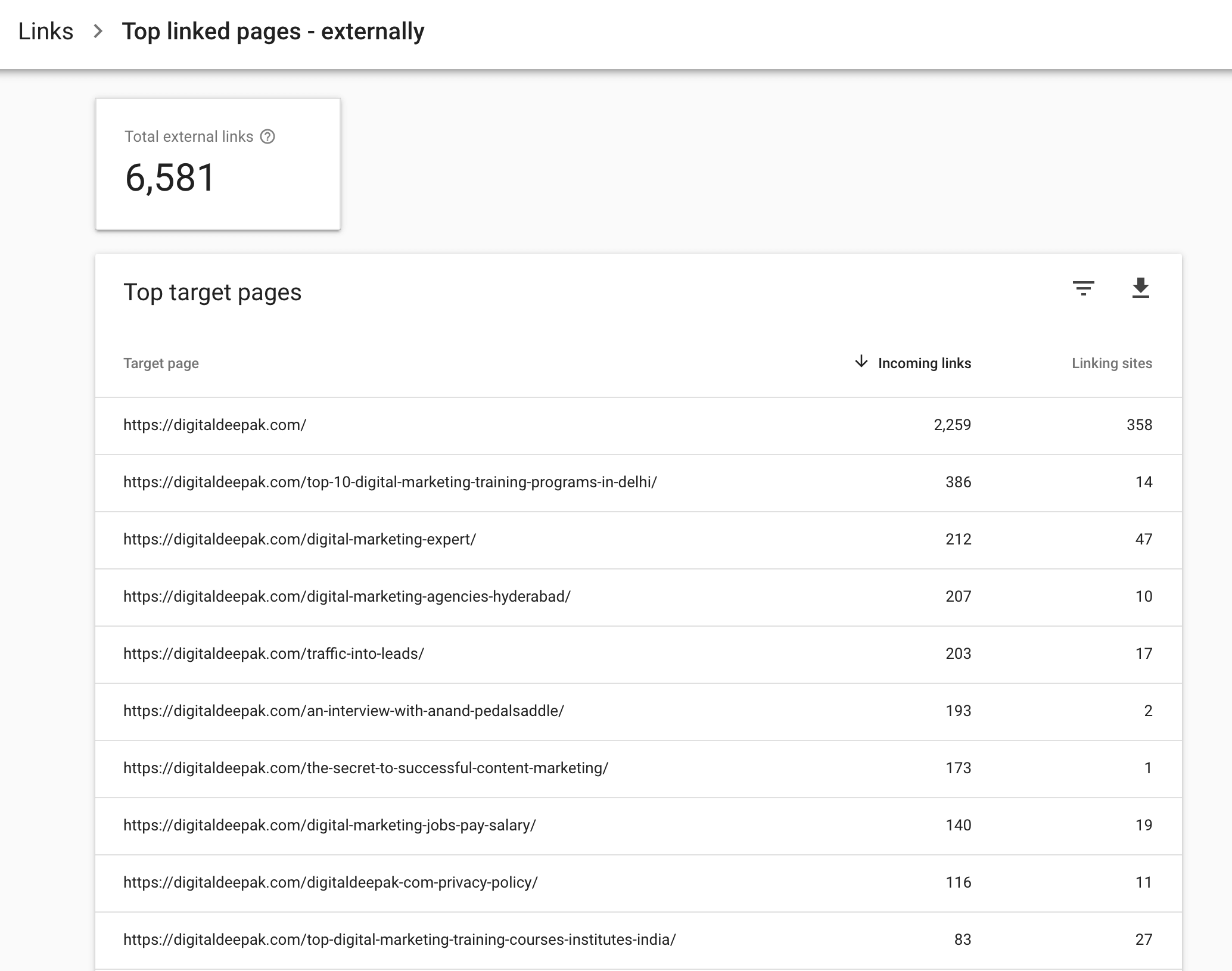Viewport: 1232px width, 971px height.
Task: Open the an-interview-with-anand-pedalsaddle row
Action: pyautogui.click(x=343, y=711)
